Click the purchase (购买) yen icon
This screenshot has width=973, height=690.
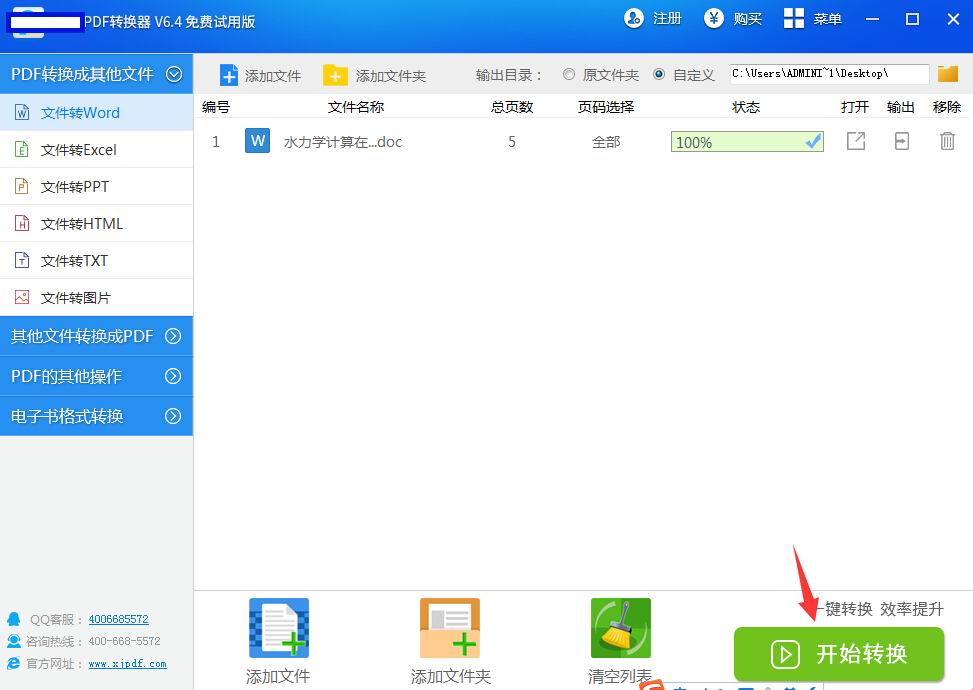click(714, 19)
